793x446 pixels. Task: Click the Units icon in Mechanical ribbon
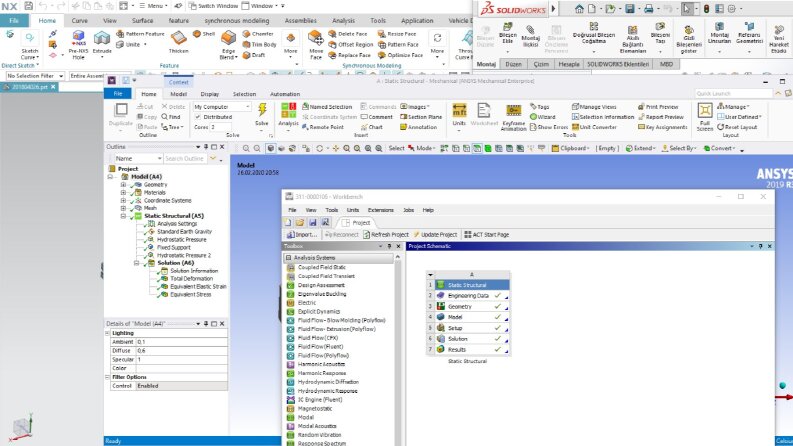tap(459, 111)
